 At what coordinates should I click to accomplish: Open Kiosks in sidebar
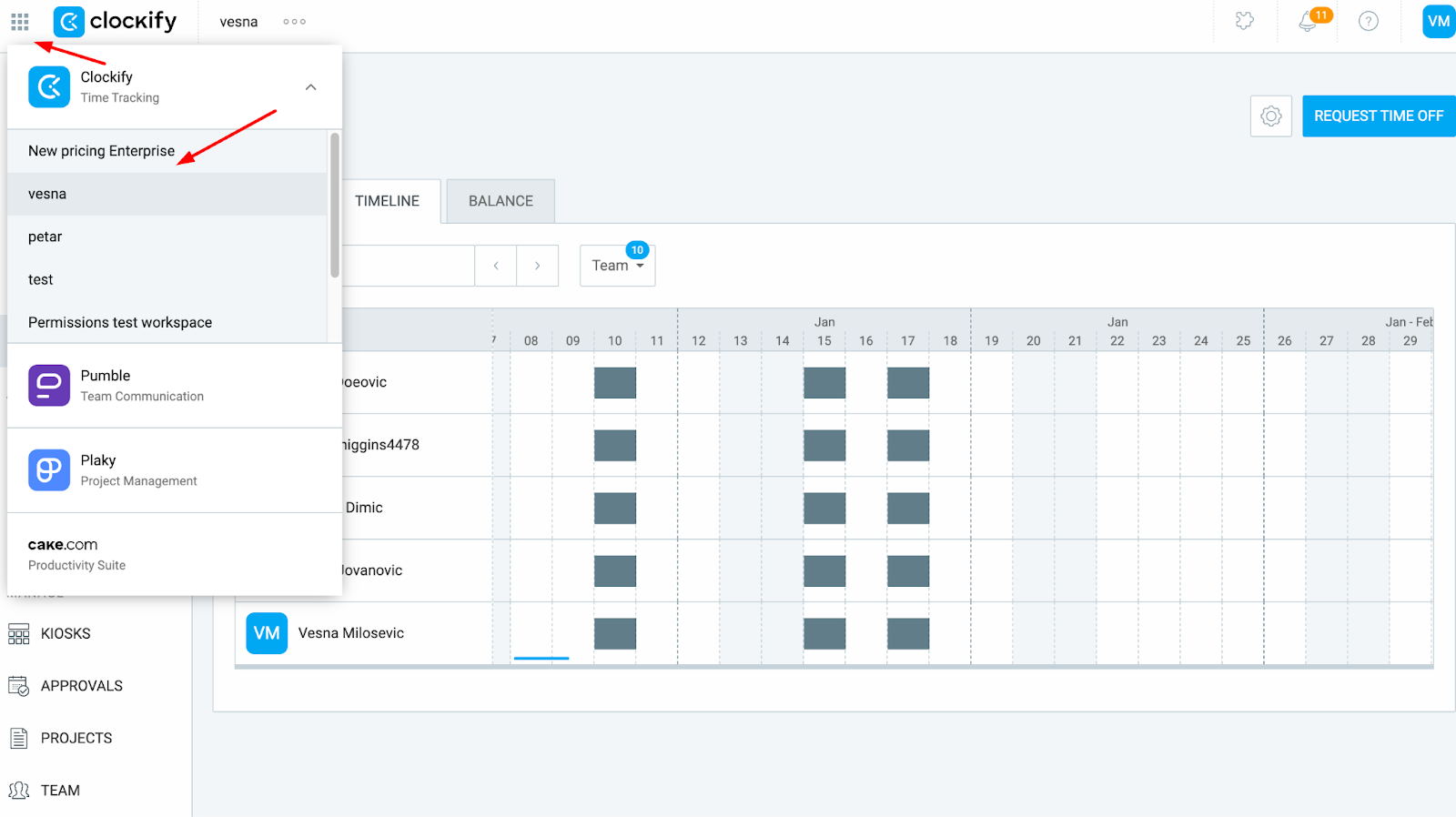tap(66, 634)
